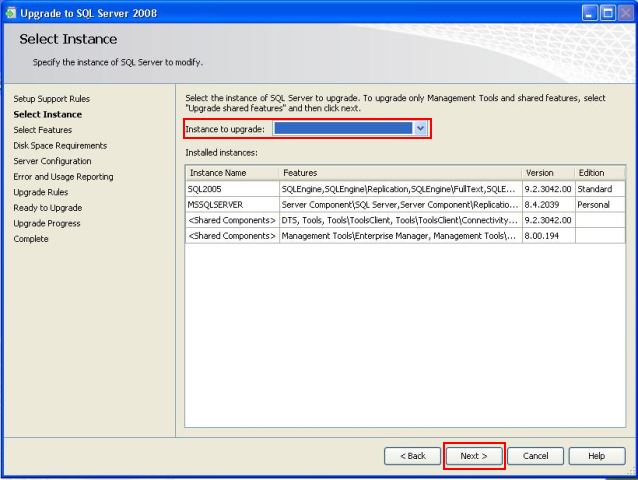Click the SQL Server setup title bar icon
This screenshot has width=638, height=480.
[11, 13]
